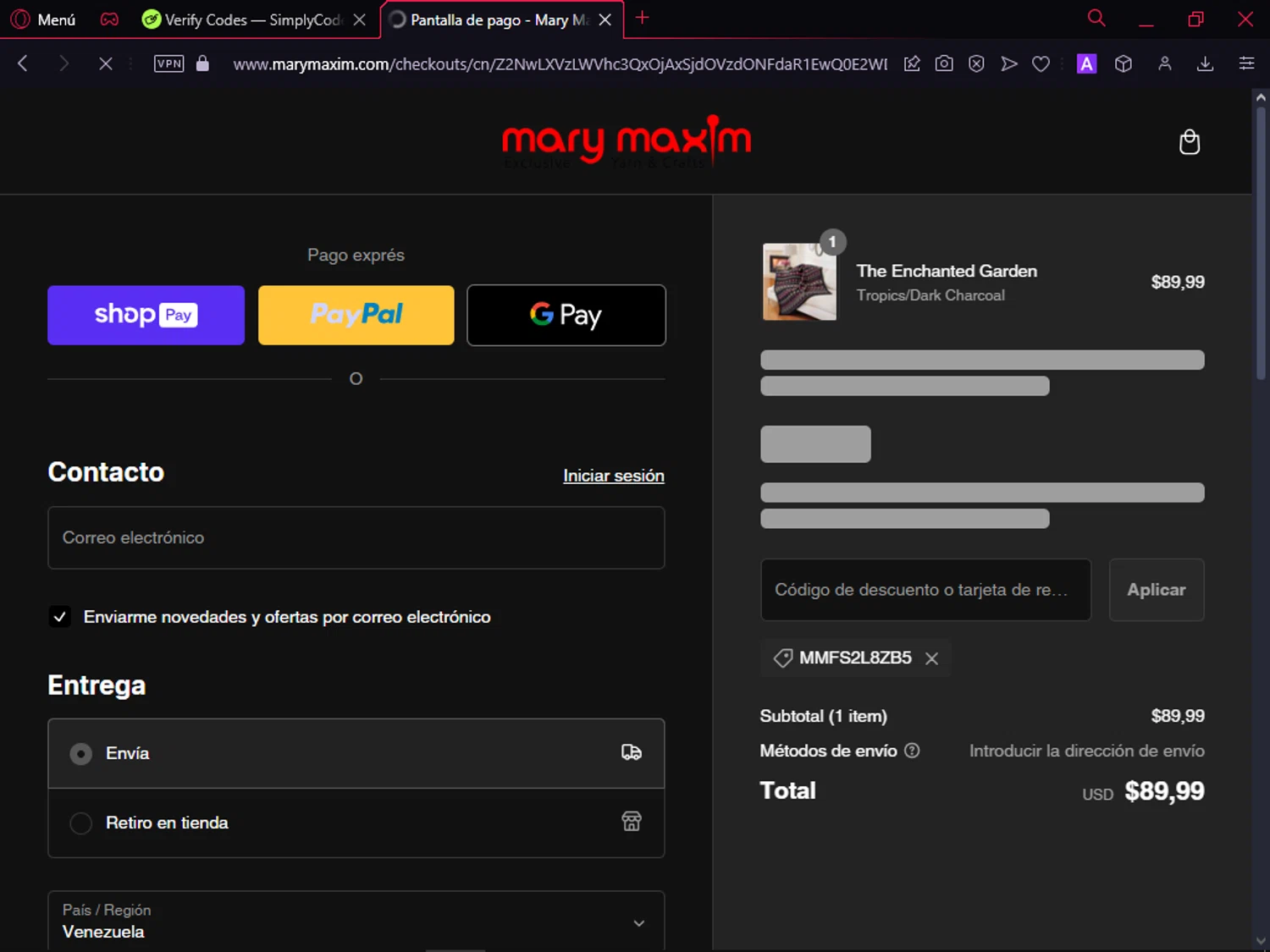1270x952 pixels.
Task: Follow the Iniciar sesión link
Action: pyautogui.click(x=614, y=476)
